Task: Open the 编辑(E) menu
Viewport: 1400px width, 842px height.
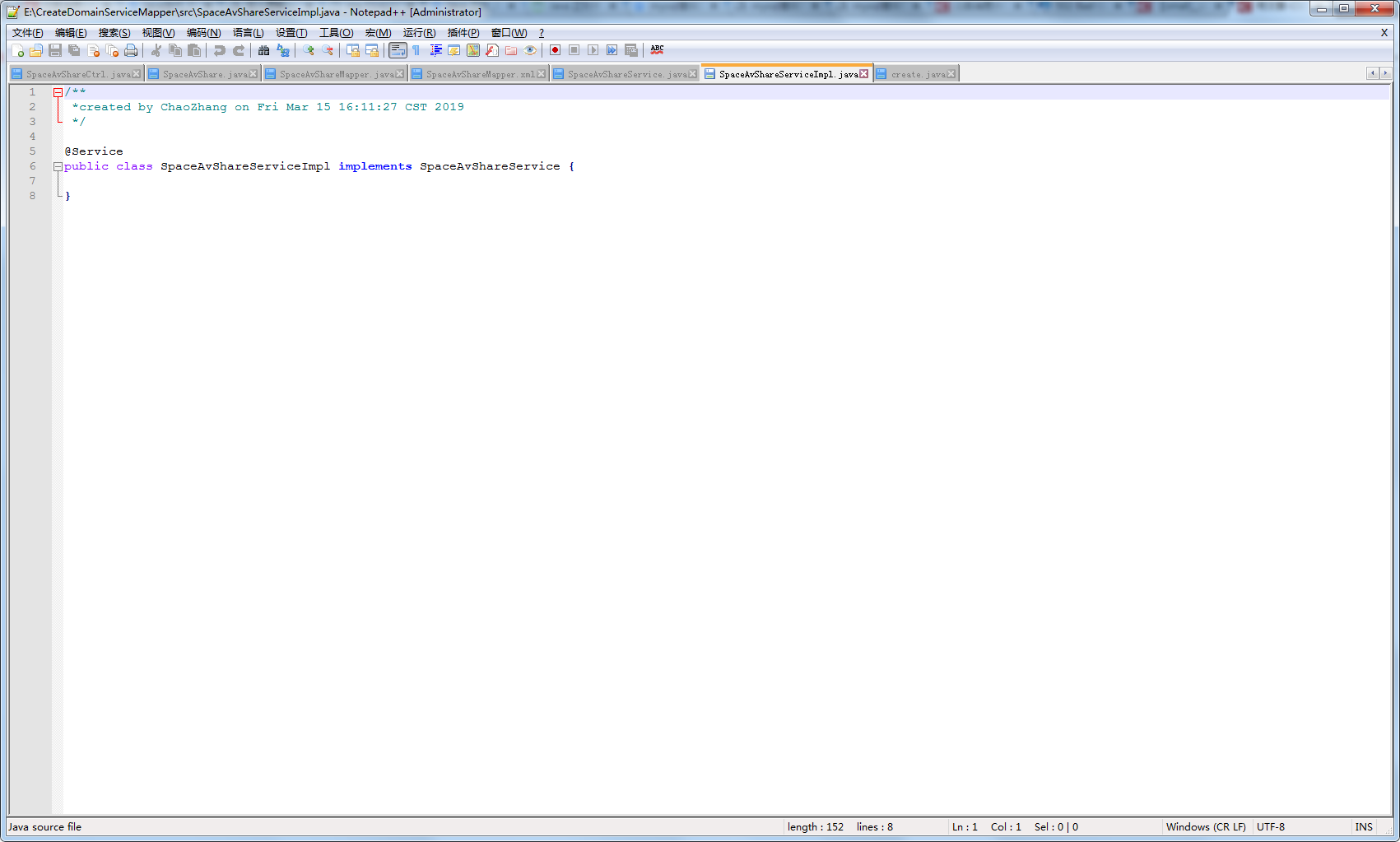Action: pos(71,33)
